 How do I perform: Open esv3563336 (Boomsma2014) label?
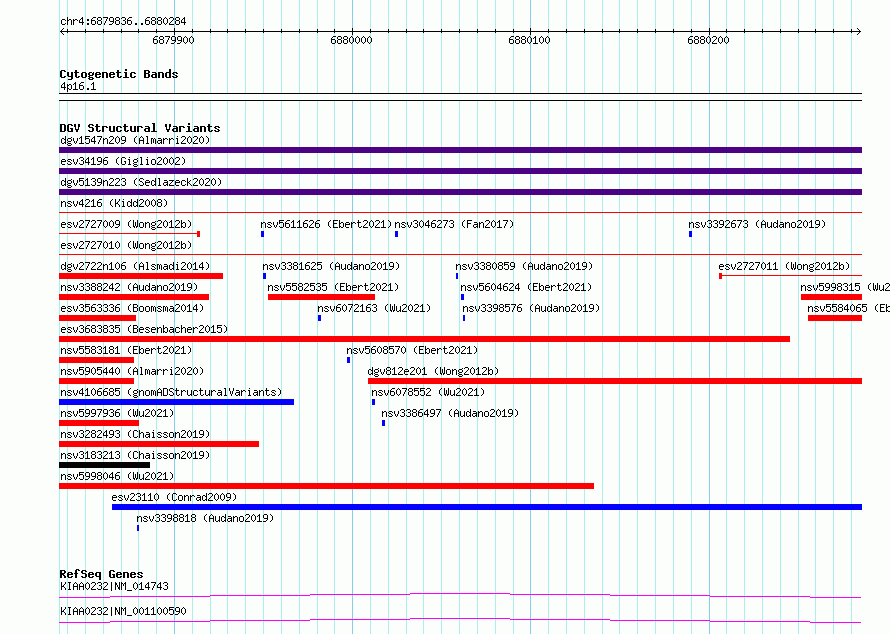pos(132,308)
